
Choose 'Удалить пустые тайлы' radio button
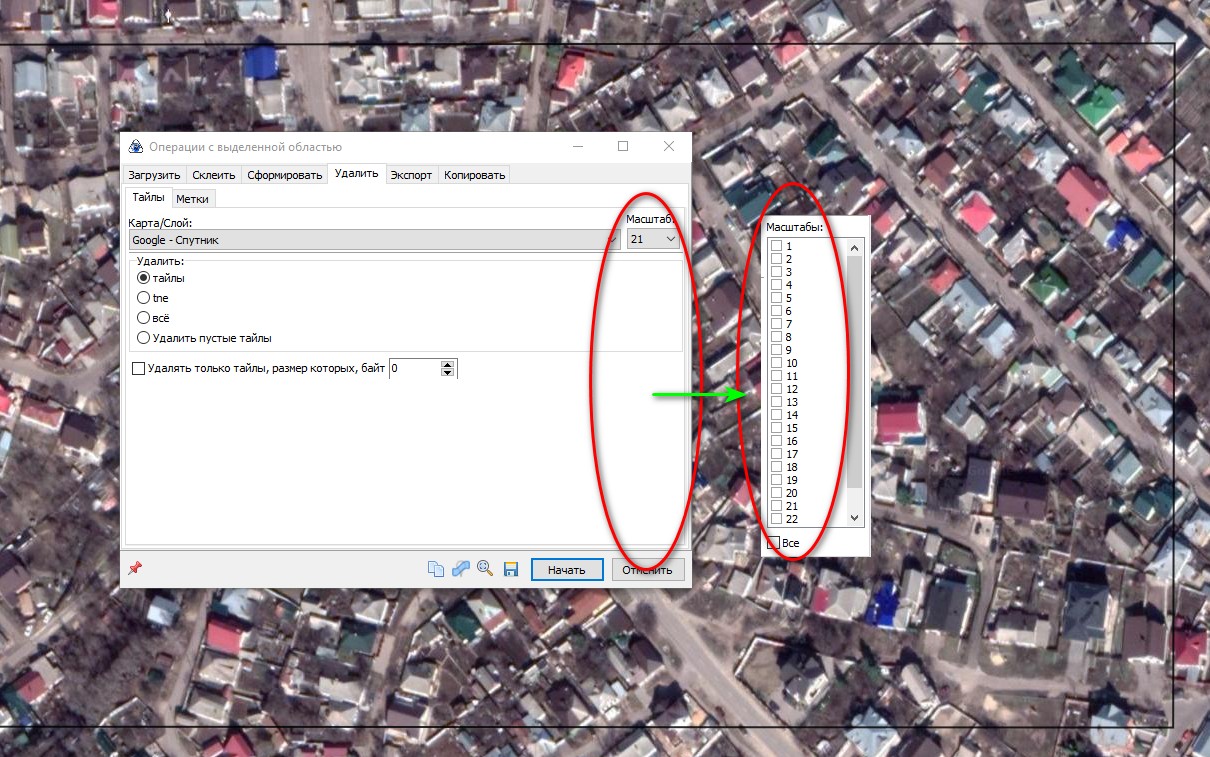tap(144, 338)
